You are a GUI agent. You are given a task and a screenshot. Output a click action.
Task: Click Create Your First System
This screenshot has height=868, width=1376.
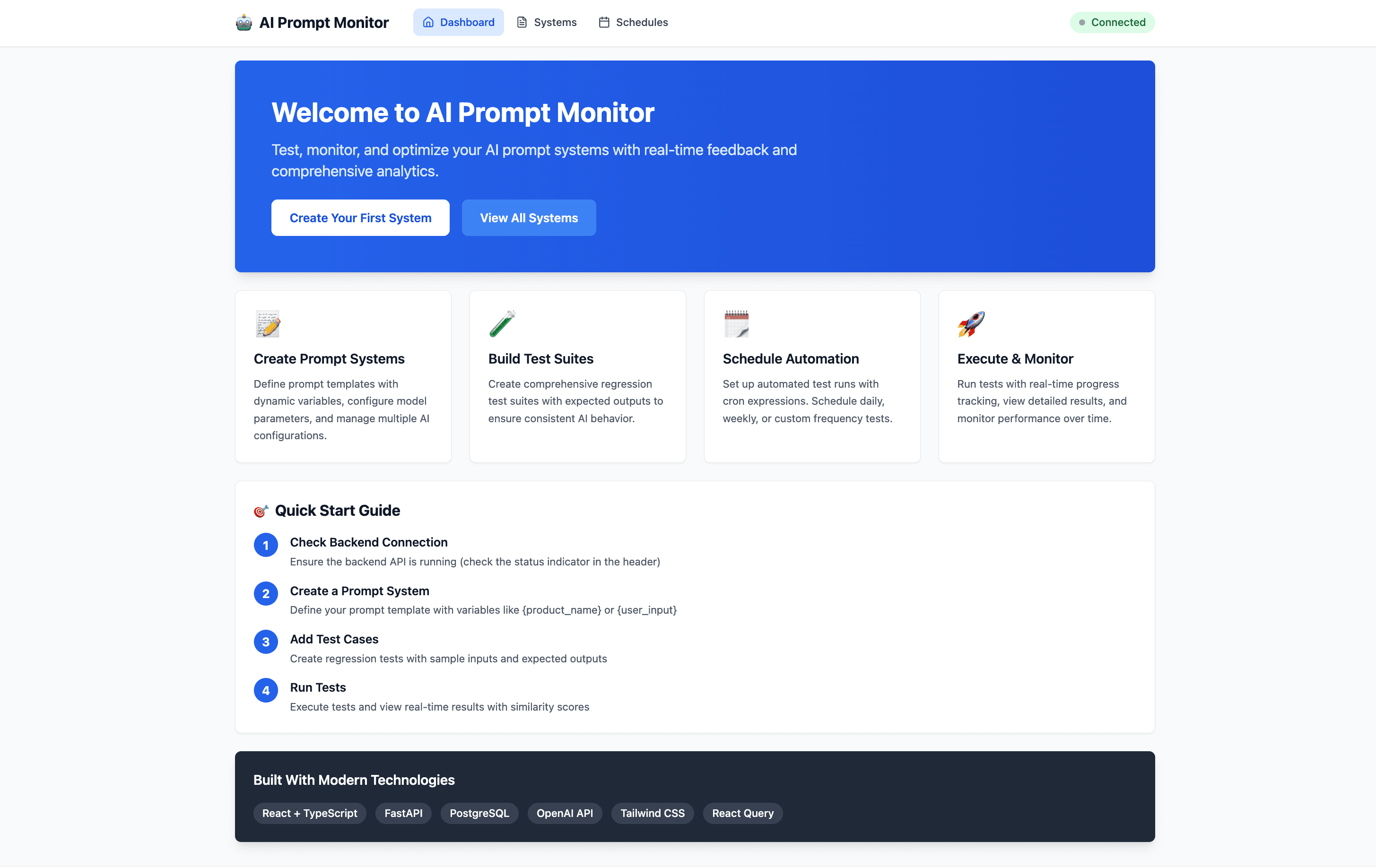(x=360, y=218)
